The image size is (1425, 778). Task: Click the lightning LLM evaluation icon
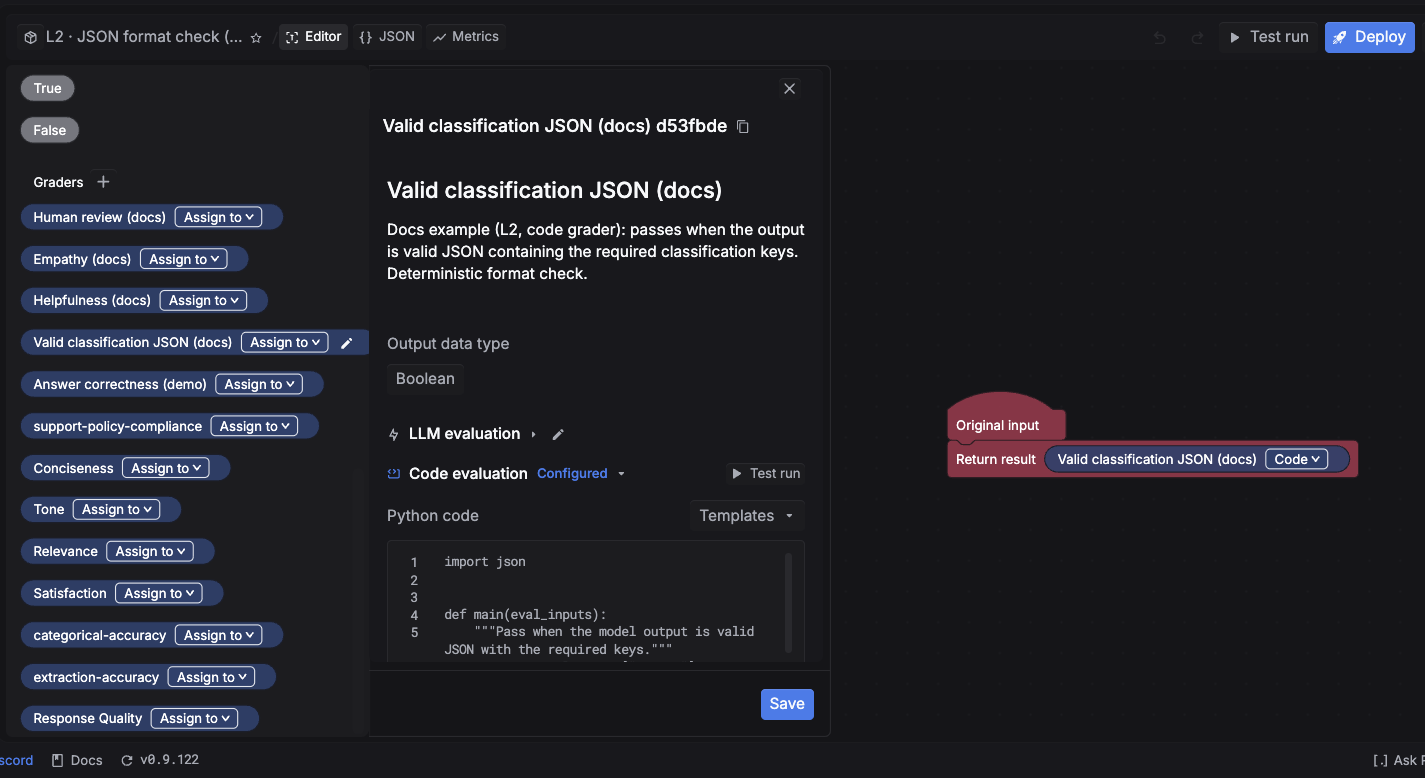[394, 434]
